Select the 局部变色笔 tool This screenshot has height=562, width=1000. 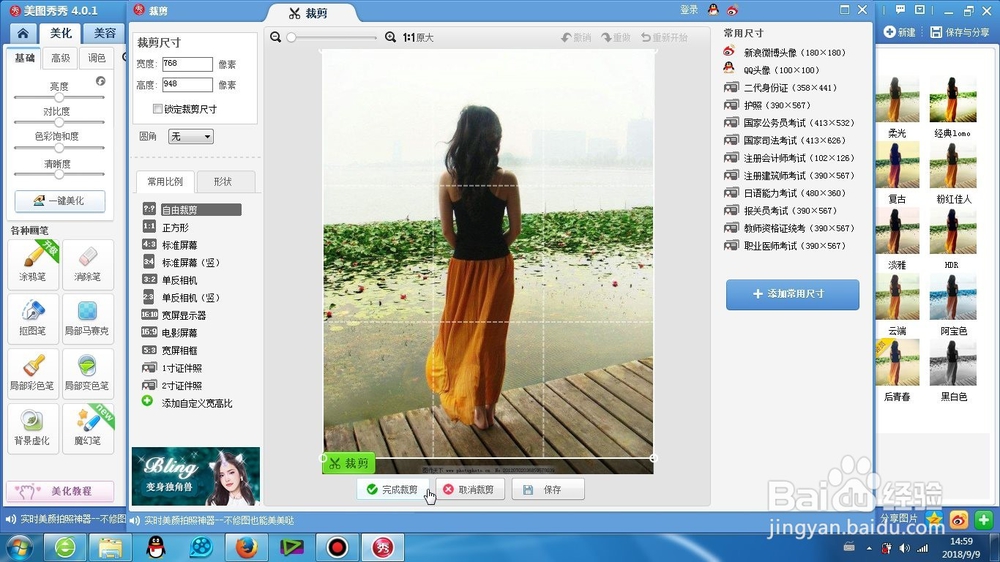[x=87, y=374]
